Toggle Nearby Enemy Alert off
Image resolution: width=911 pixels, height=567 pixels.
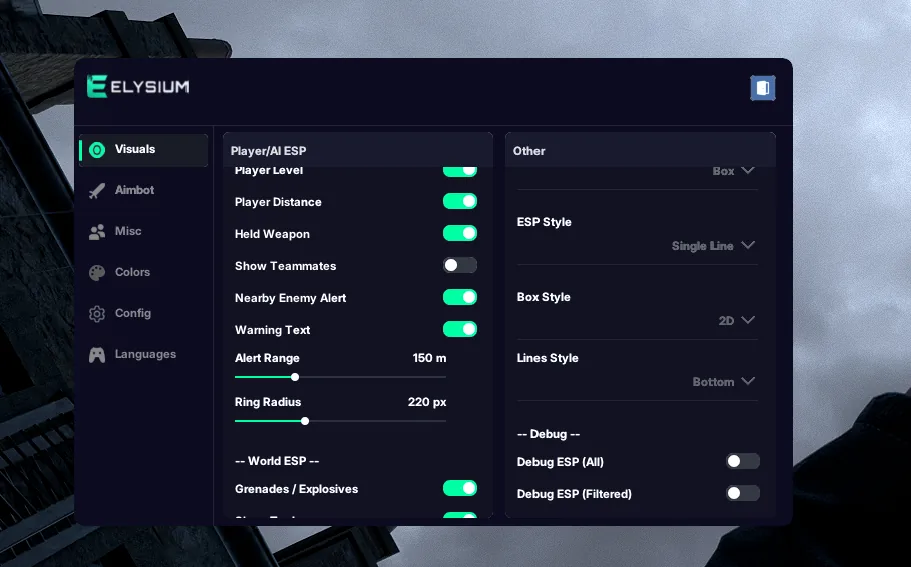(x=460, y=297)
